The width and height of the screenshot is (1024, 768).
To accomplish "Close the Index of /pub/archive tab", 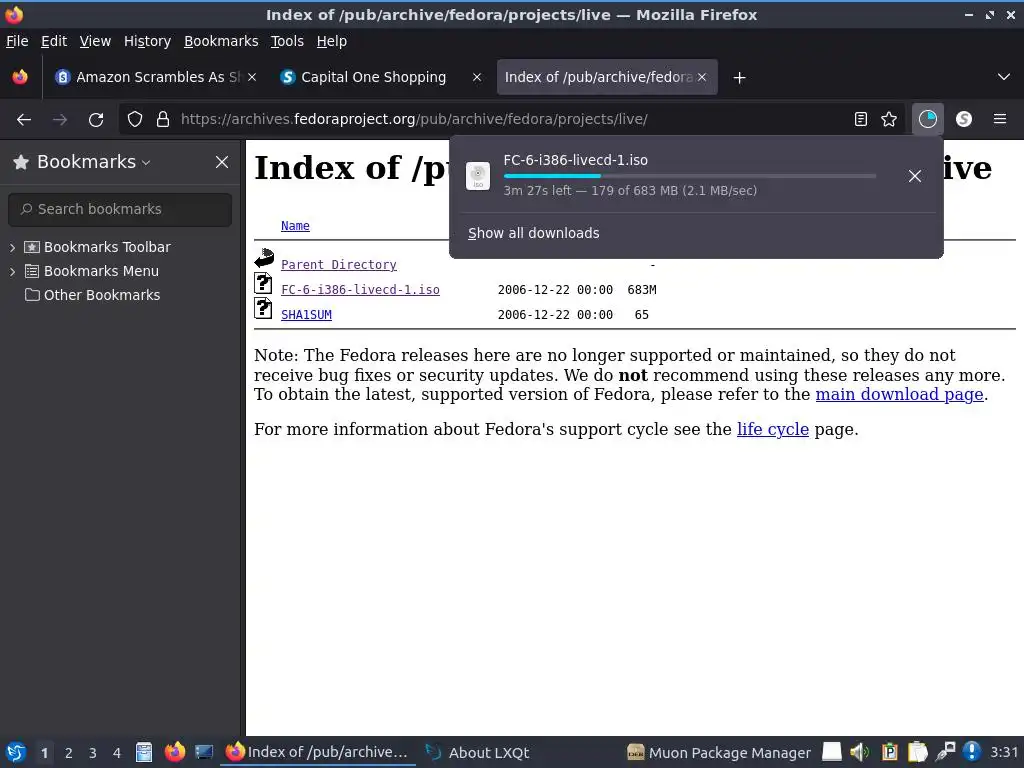I will [x=702, y=77].
